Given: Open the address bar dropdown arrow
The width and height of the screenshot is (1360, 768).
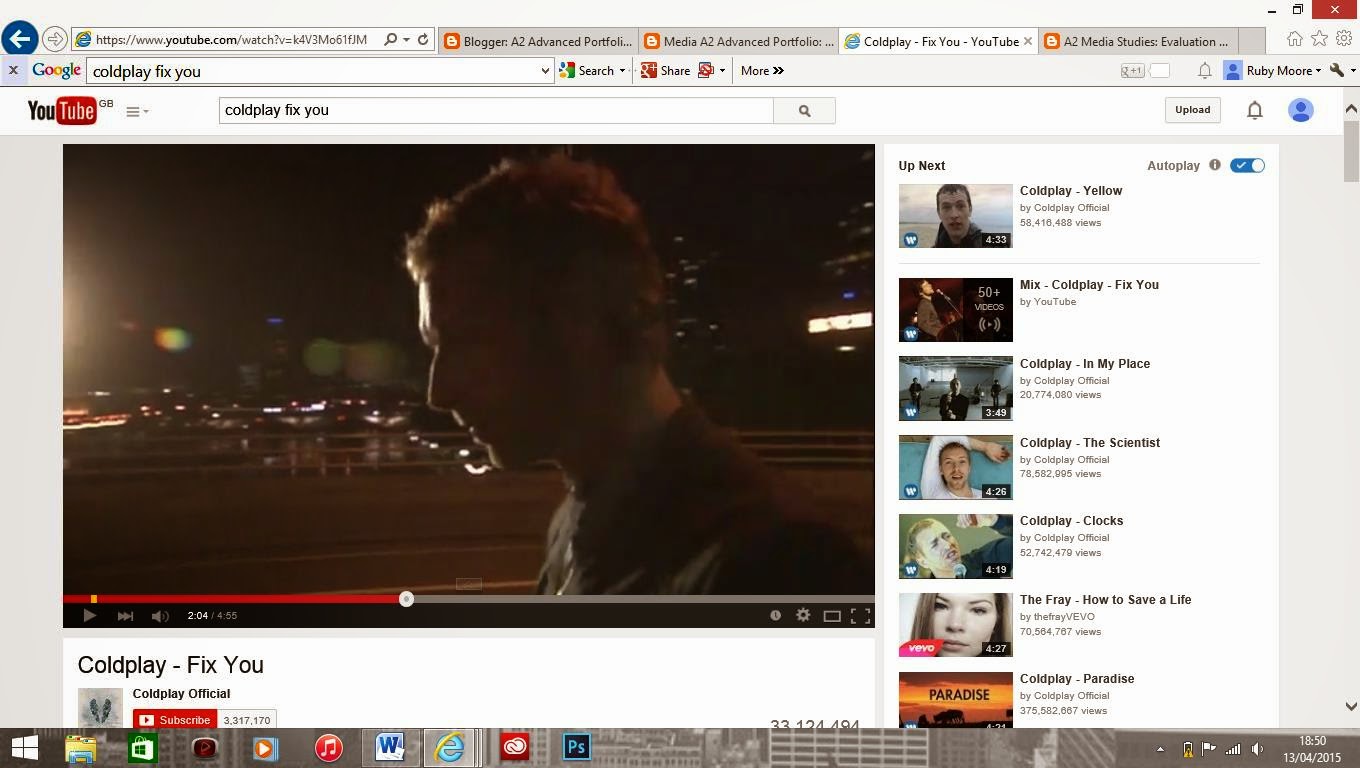Looking at the screenshot, I should 406,40.
